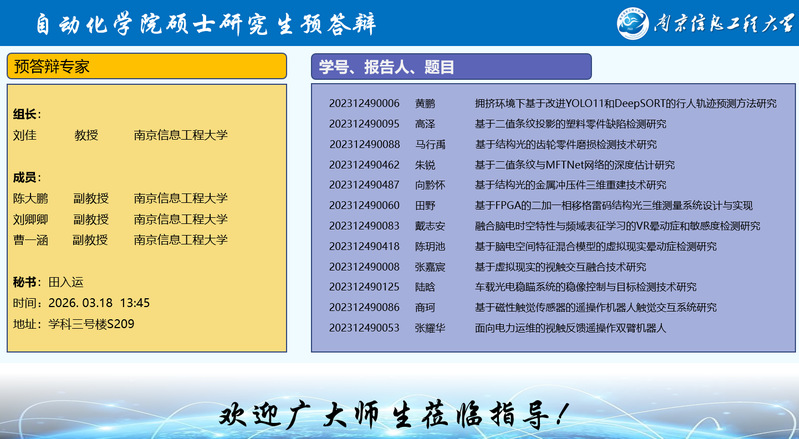Click the address 学科三号楼S209
The width and height of the screenshot is (799, 439).
point(90,324)
